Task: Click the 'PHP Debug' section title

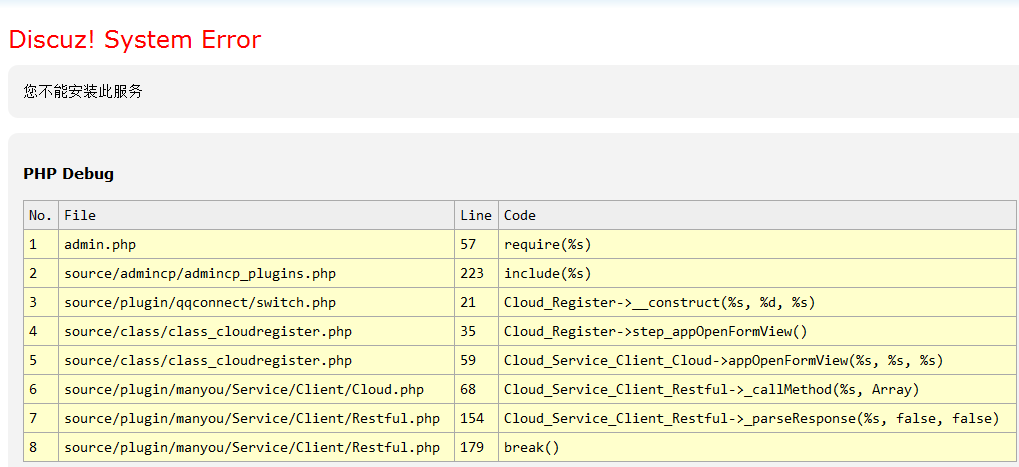Action: 68,173
